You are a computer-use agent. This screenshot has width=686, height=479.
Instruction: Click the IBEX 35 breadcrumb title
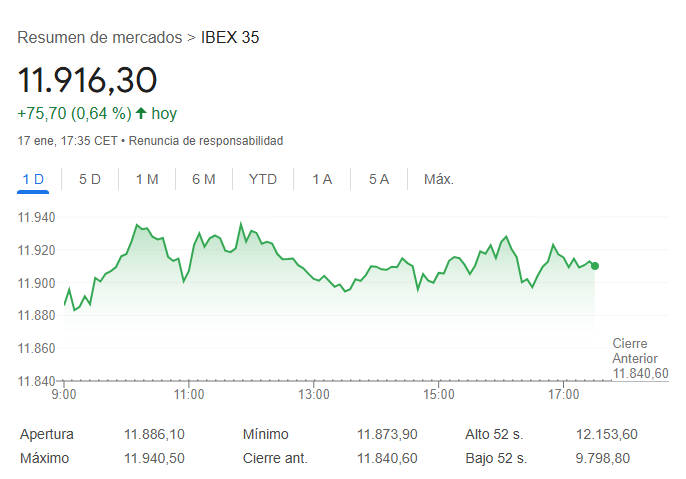tap(230, 38)
